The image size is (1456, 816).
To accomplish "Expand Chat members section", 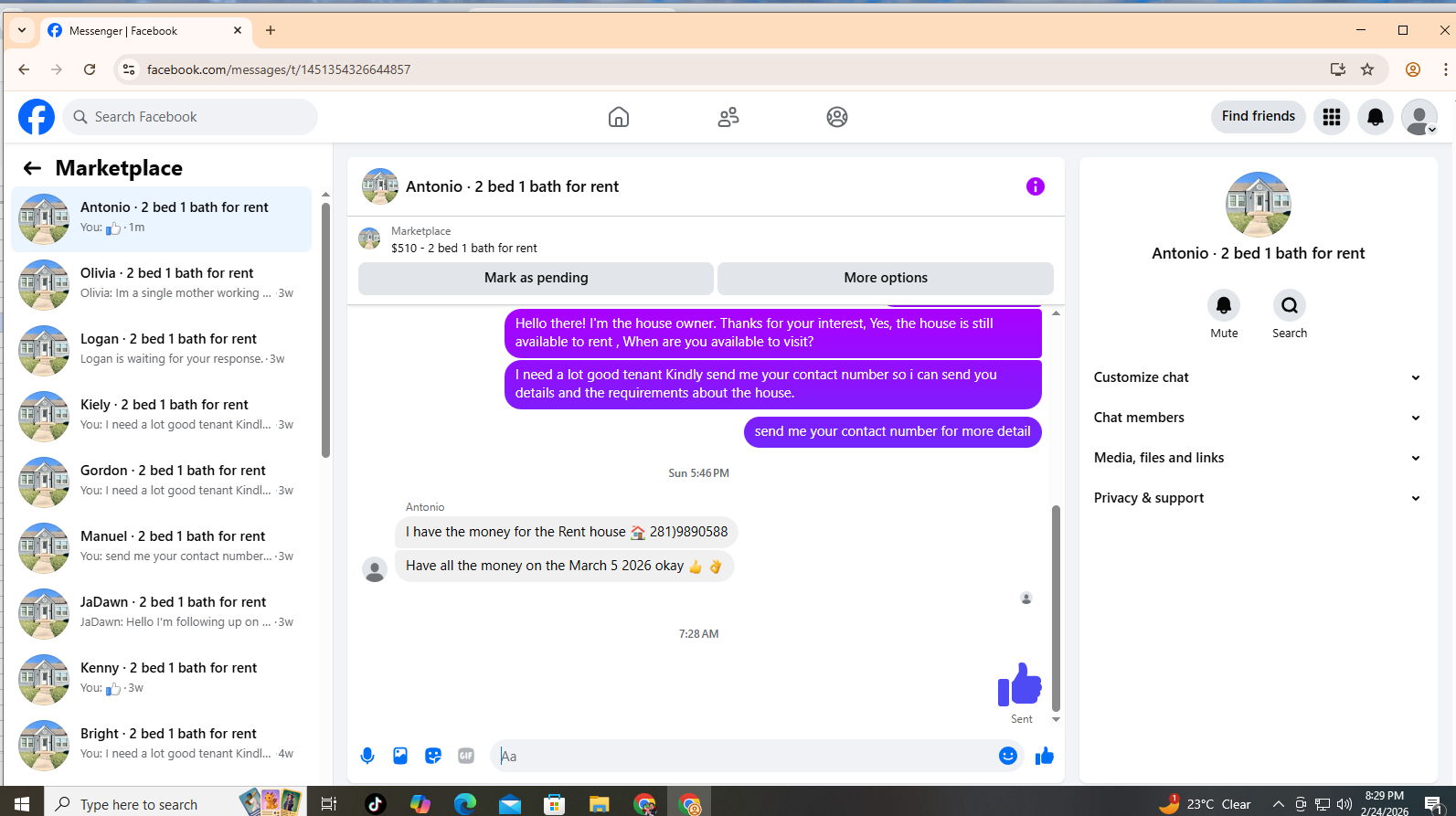I will pos(1258,418).
